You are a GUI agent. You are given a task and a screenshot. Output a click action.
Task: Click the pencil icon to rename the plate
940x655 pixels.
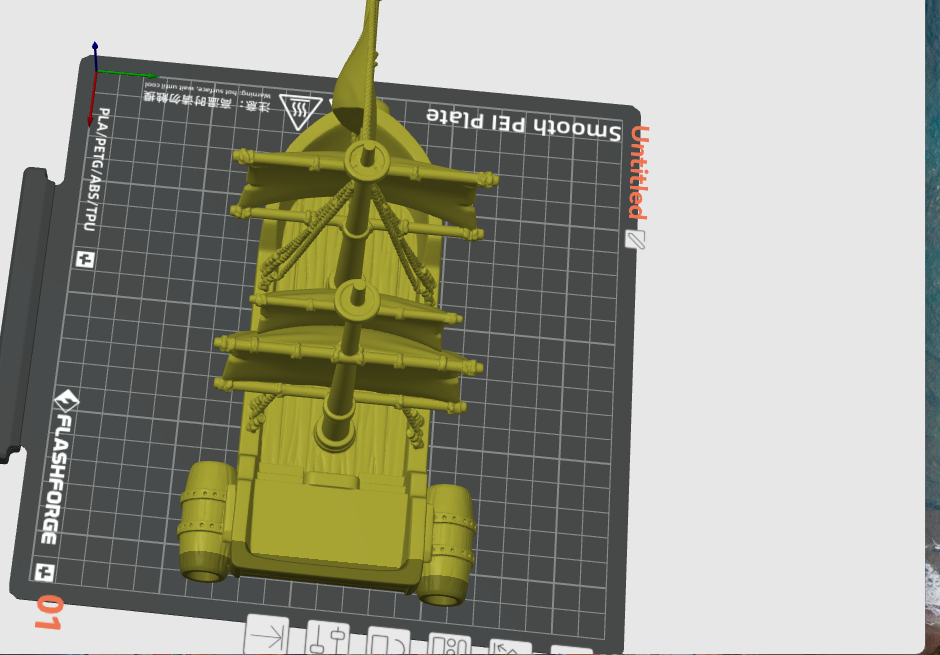634,239
